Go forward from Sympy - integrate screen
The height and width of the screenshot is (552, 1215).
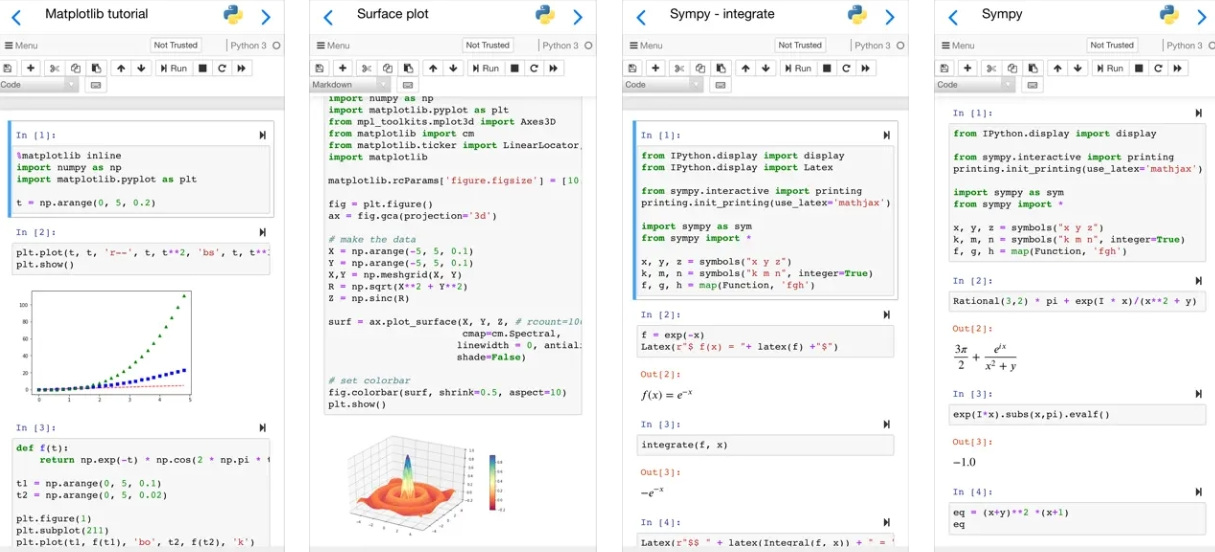pyautogui.click(x=889, y=16)
